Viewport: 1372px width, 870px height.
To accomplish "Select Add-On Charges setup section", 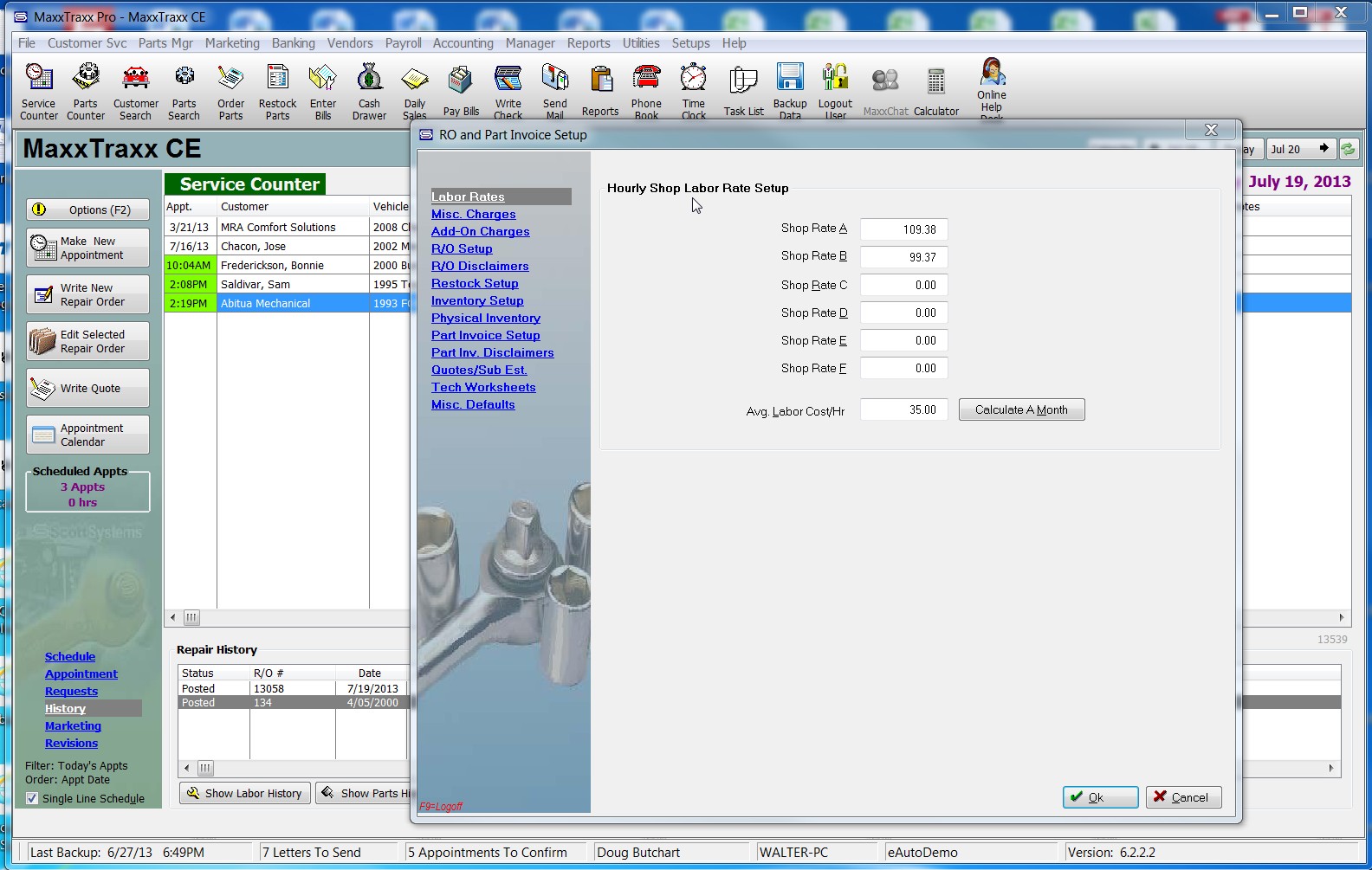I will [x=480, y=231].
